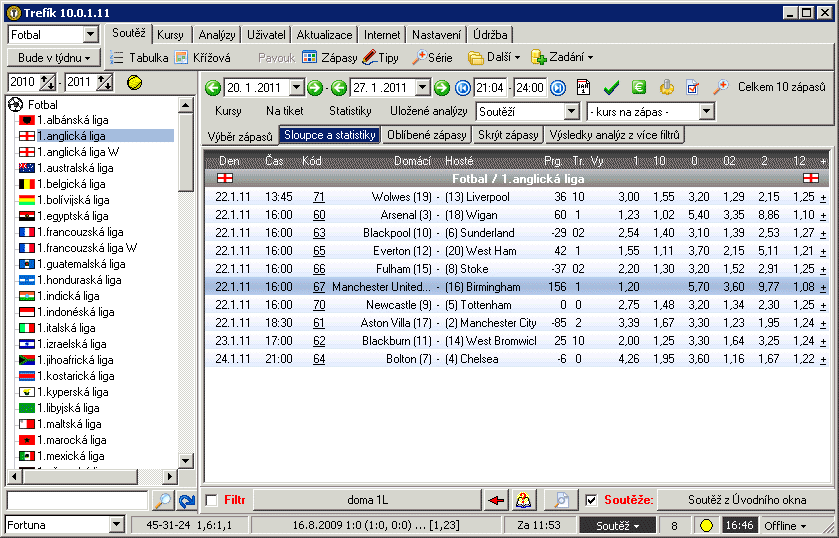
Task: Click the Soutěž z Úvodního okna button
Action: (x=747, y=501)
